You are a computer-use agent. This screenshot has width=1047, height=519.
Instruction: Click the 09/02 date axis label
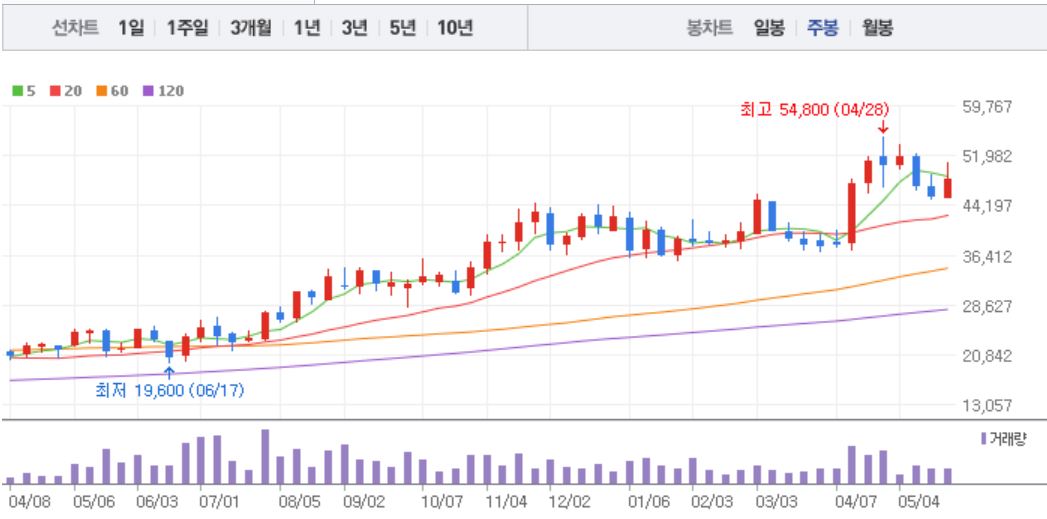click(363, 502)
